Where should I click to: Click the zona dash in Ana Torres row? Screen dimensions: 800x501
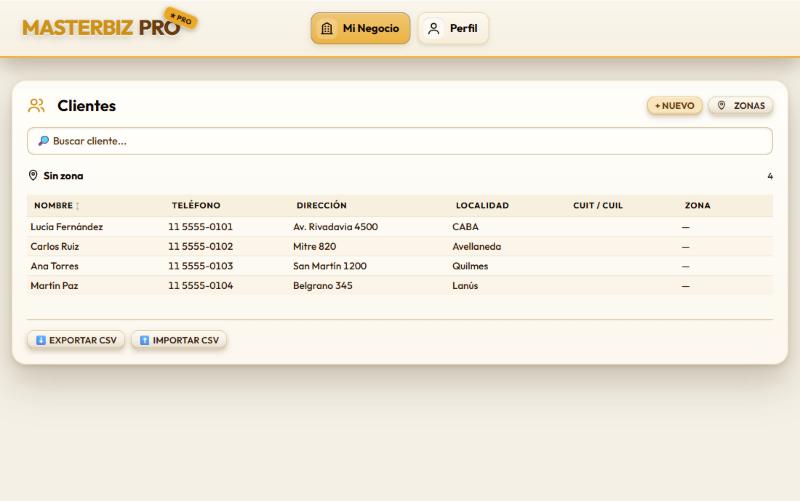[685, 266]
